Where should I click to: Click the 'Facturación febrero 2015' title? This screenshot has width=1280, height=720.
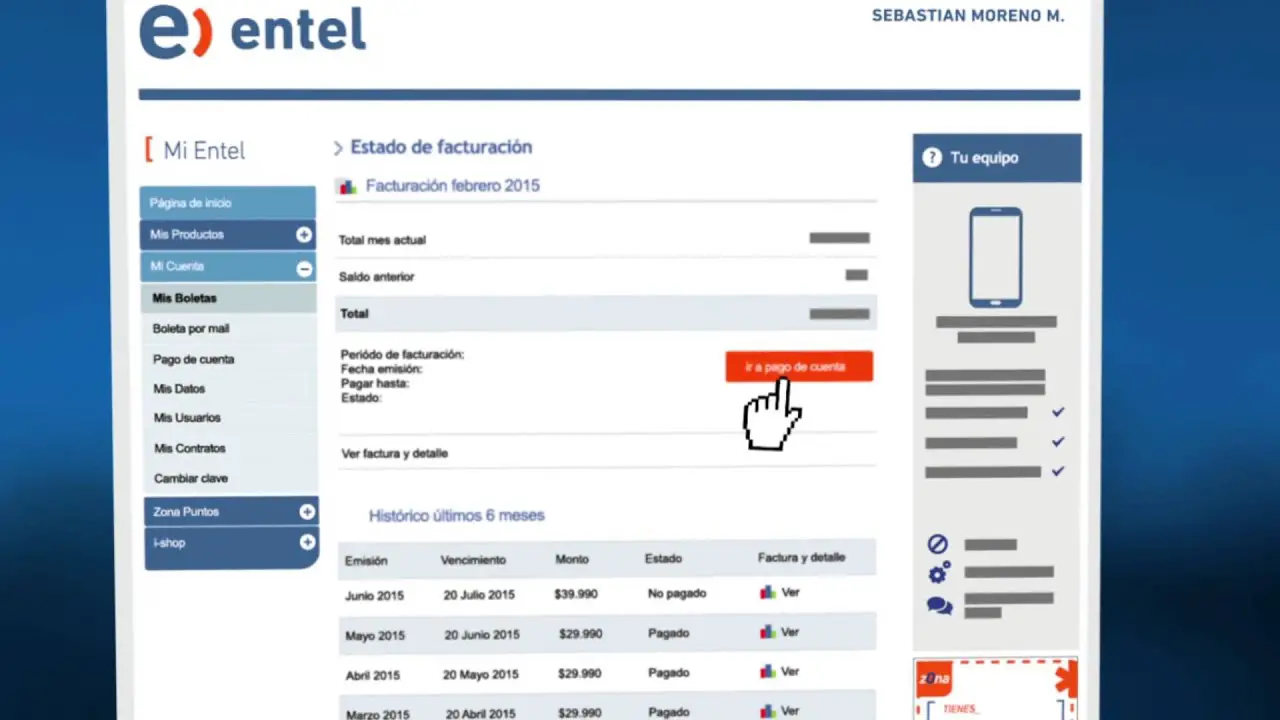(x=453, y=186)
